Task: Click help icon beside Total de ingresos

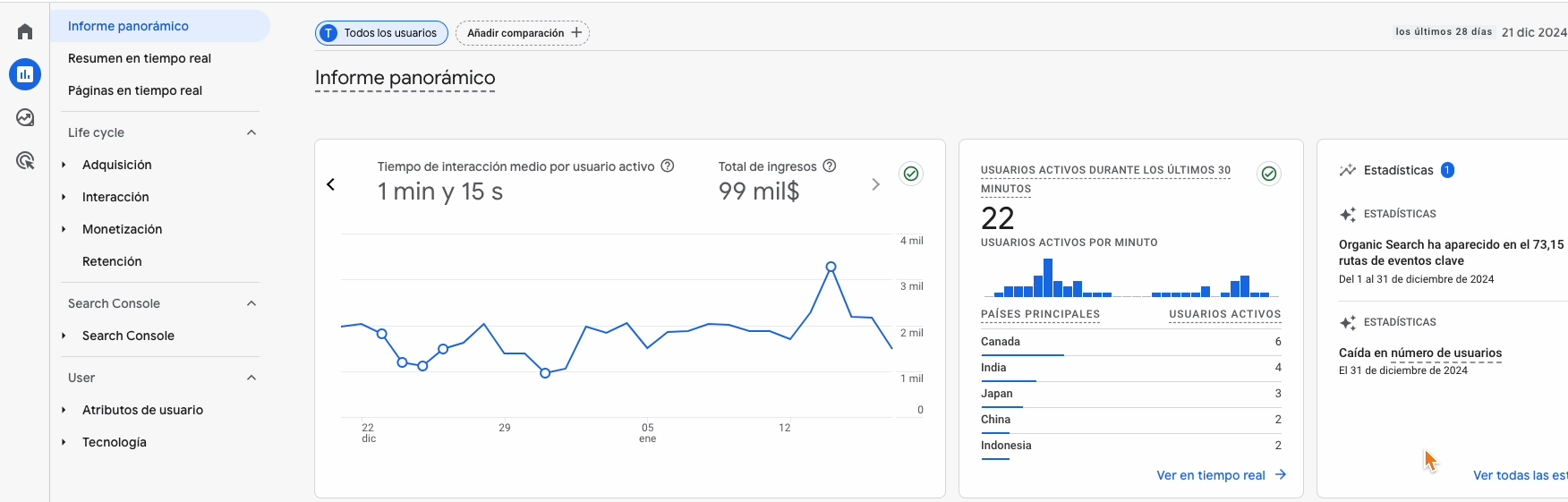Action: (x=830, y=166)
